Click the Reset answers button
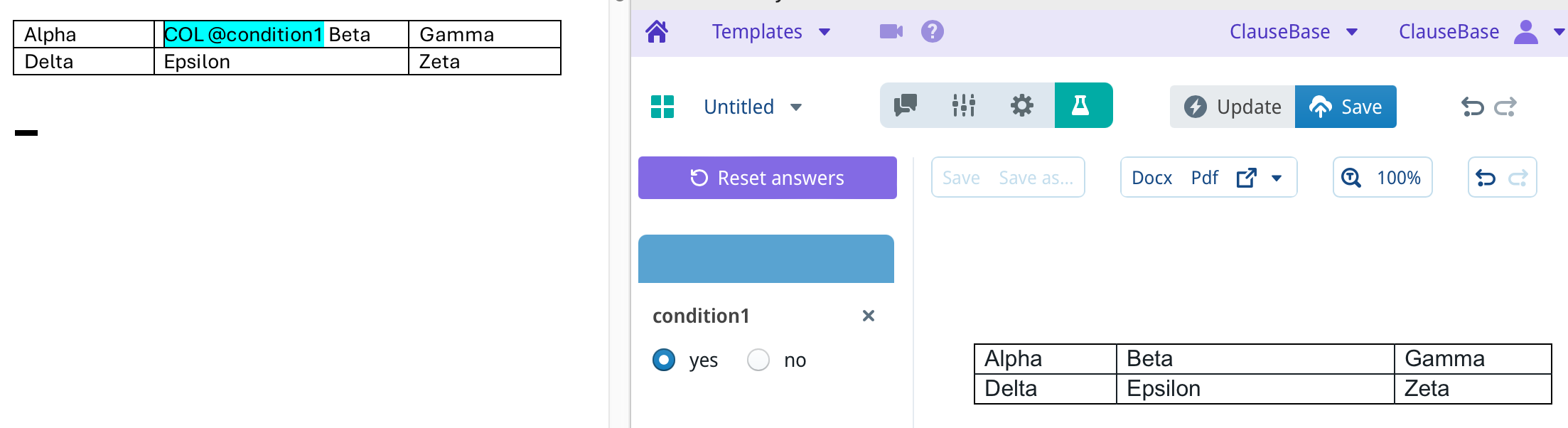Image resolution: width=1568 pixels, height=428 pixels. tap(768, 178)
